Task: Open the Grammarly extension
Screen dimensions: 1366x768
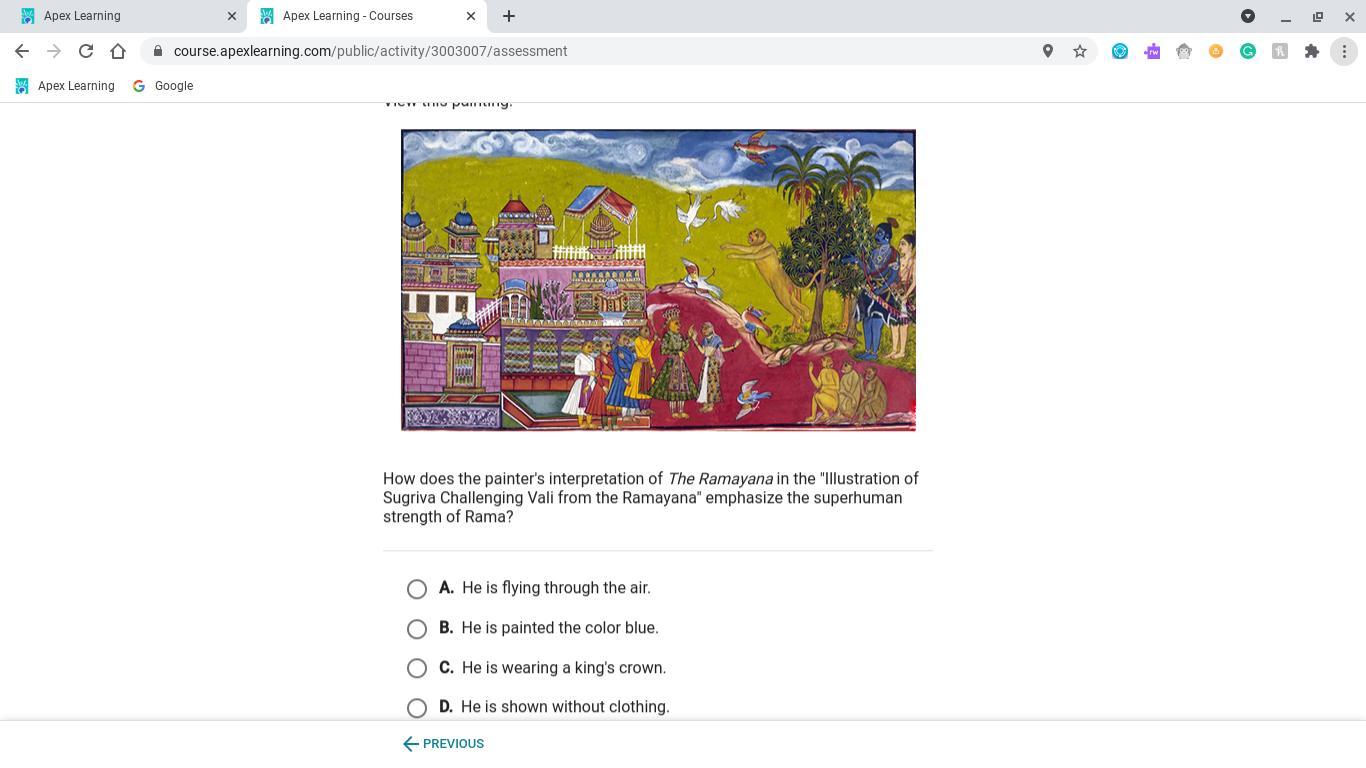Action: [1248, 51]
